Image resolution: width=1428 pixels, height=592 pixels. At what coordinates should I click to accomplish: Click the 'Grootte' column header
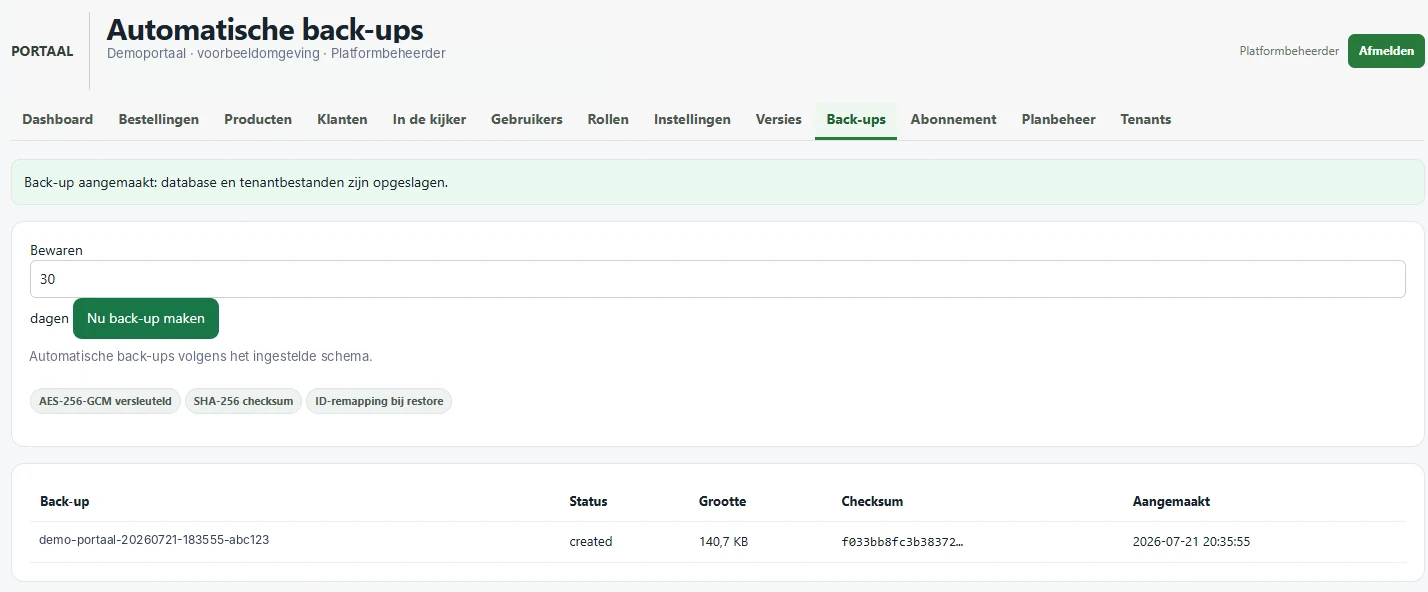[723, 501]
